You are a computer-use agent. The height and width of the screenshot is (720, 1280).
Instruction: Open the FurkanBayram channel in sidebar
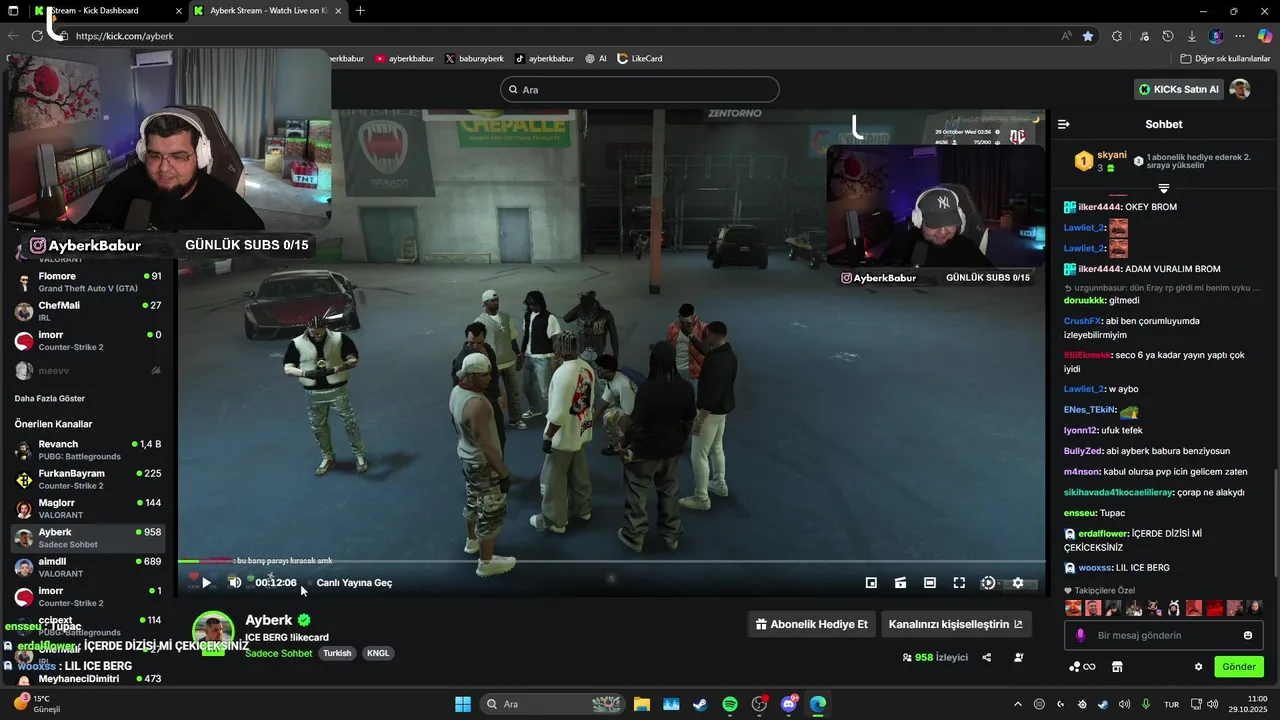click(x=88, y=479)
